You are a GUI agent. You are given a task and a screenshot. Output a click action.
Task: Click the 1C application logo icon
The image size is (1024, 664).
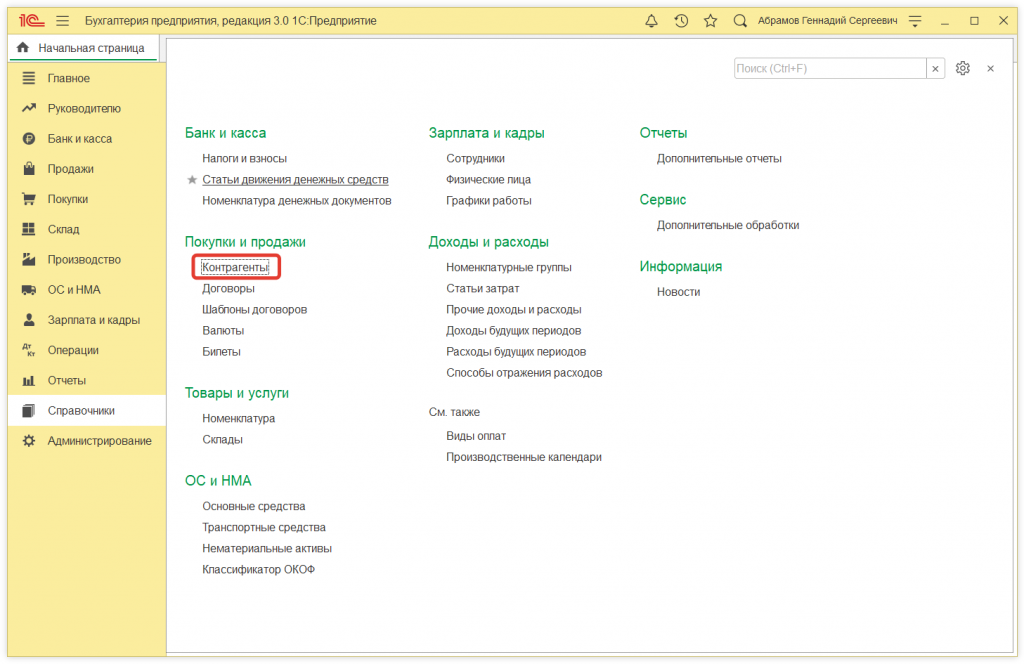tap(30, 21)
